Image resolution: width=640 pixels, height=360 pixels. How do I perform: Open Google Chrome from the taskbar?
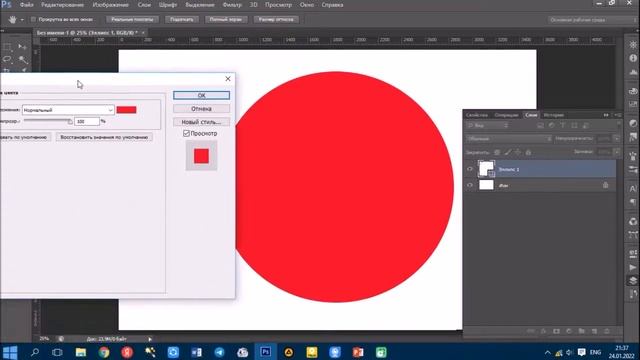[104, 352]
